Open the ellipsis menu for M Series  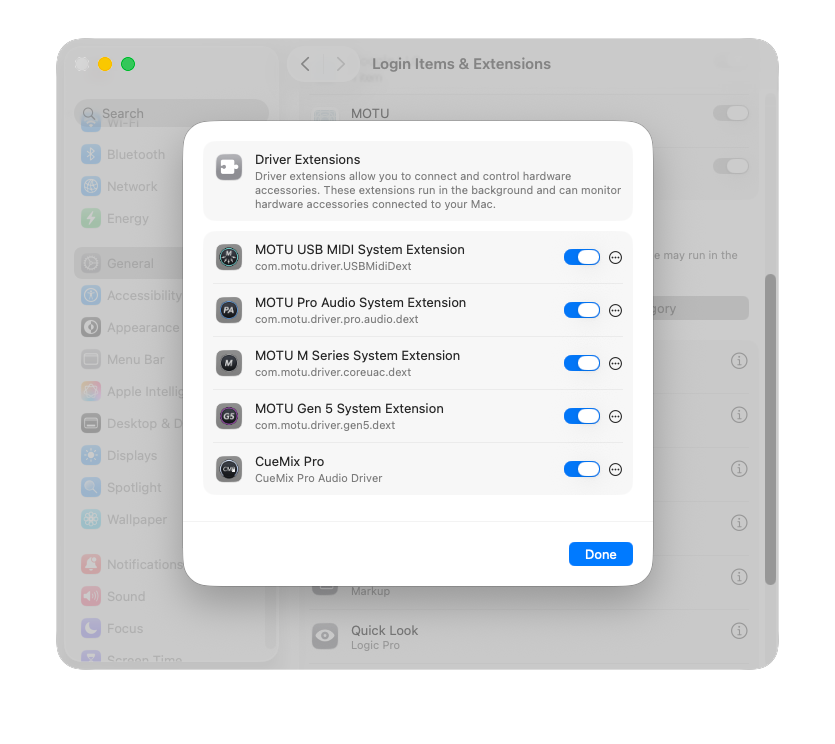point(615,363)
